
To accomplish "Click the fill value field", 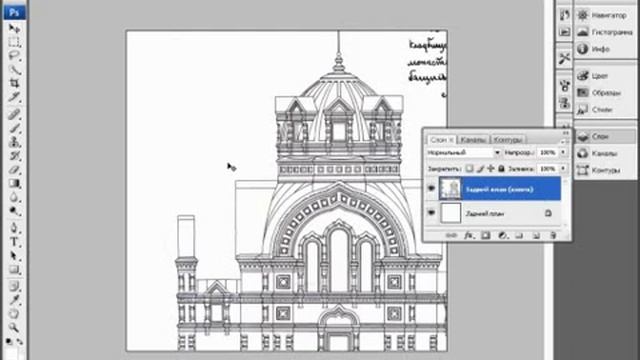I will (547, 168).
